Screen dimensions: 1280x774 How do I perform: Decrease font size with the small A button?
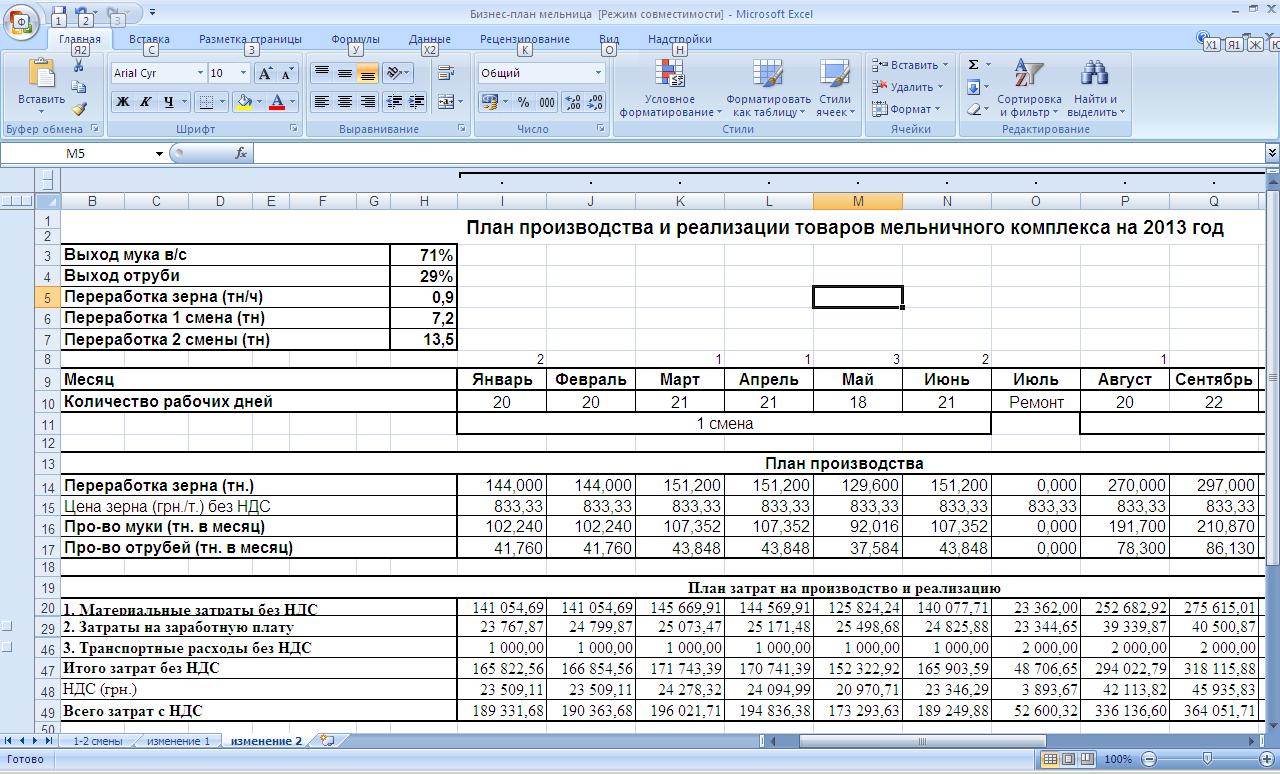click(287, 73)
